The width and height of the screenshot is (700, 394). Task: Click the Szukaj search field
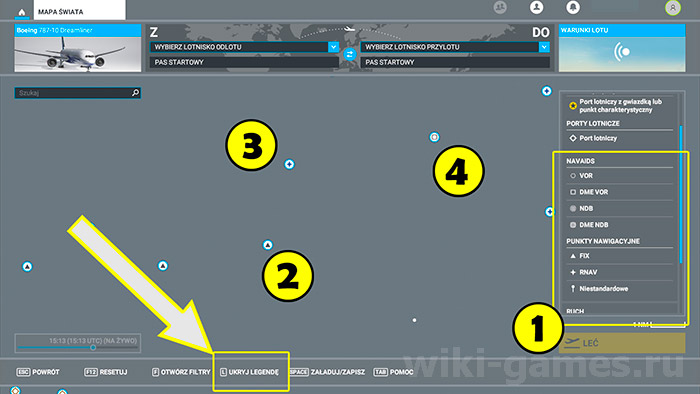pos(78,93)
